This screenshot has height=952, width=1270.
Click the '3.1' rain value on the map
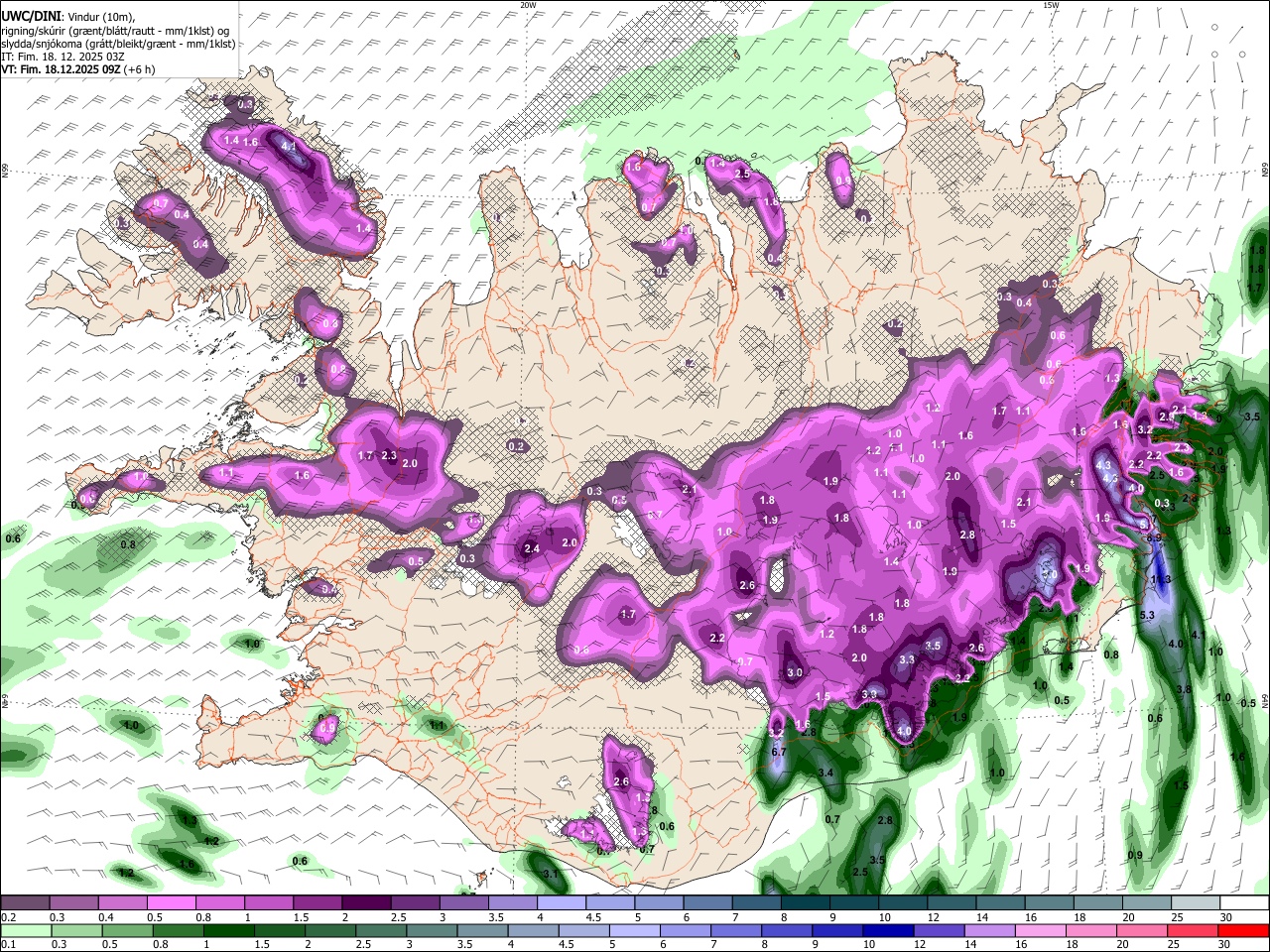click(x=552, y=874)
